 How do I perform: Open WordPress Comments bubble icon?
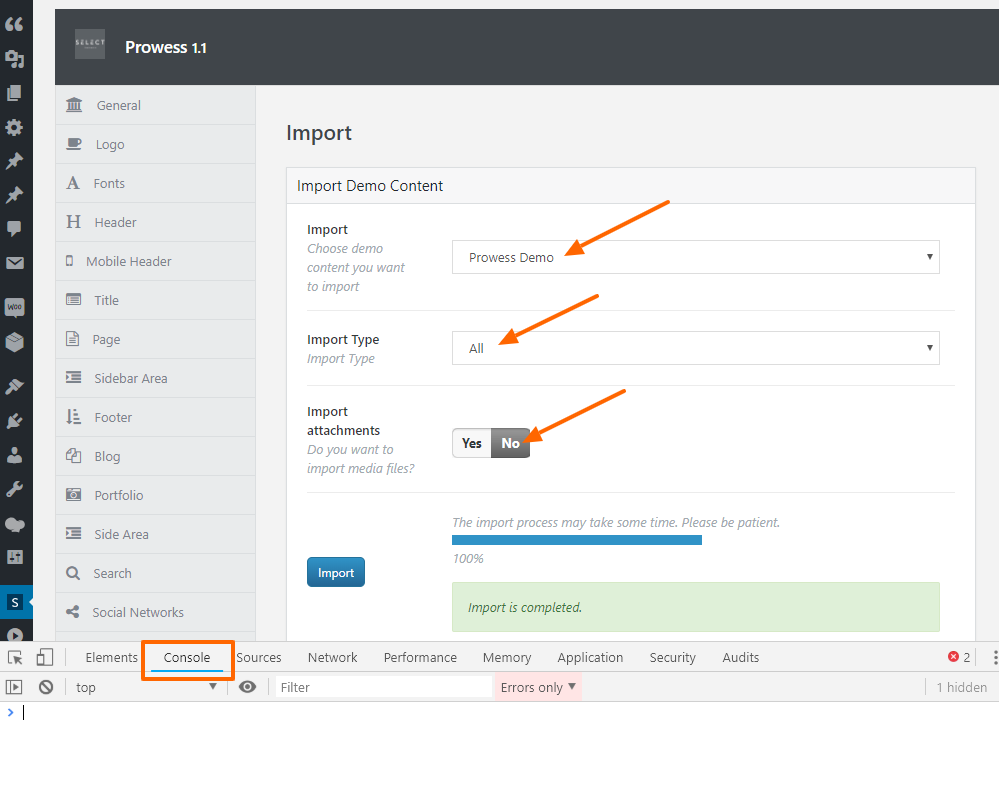14,228
